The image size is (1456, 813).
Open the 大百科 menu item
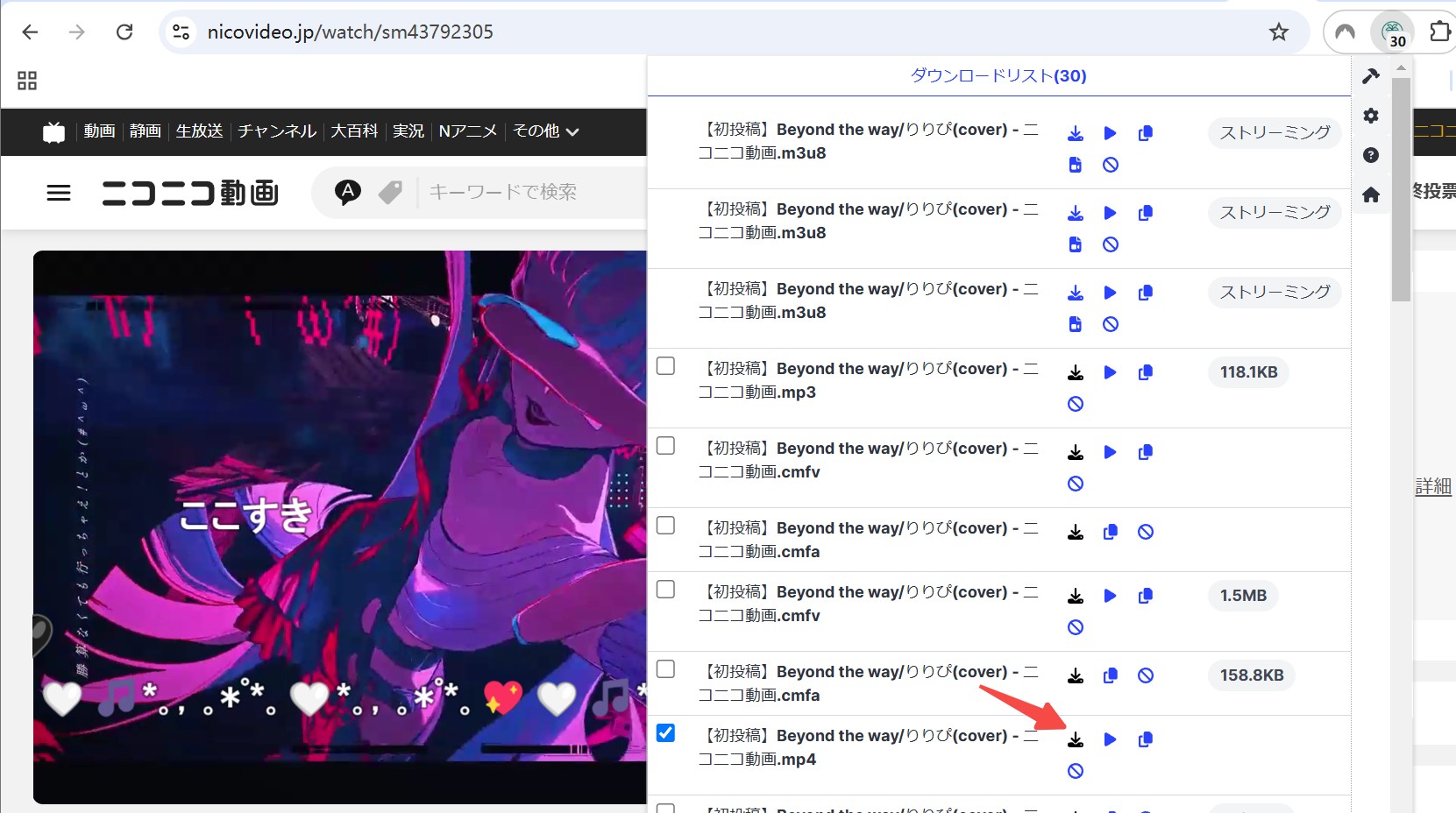tap(354, 131)
